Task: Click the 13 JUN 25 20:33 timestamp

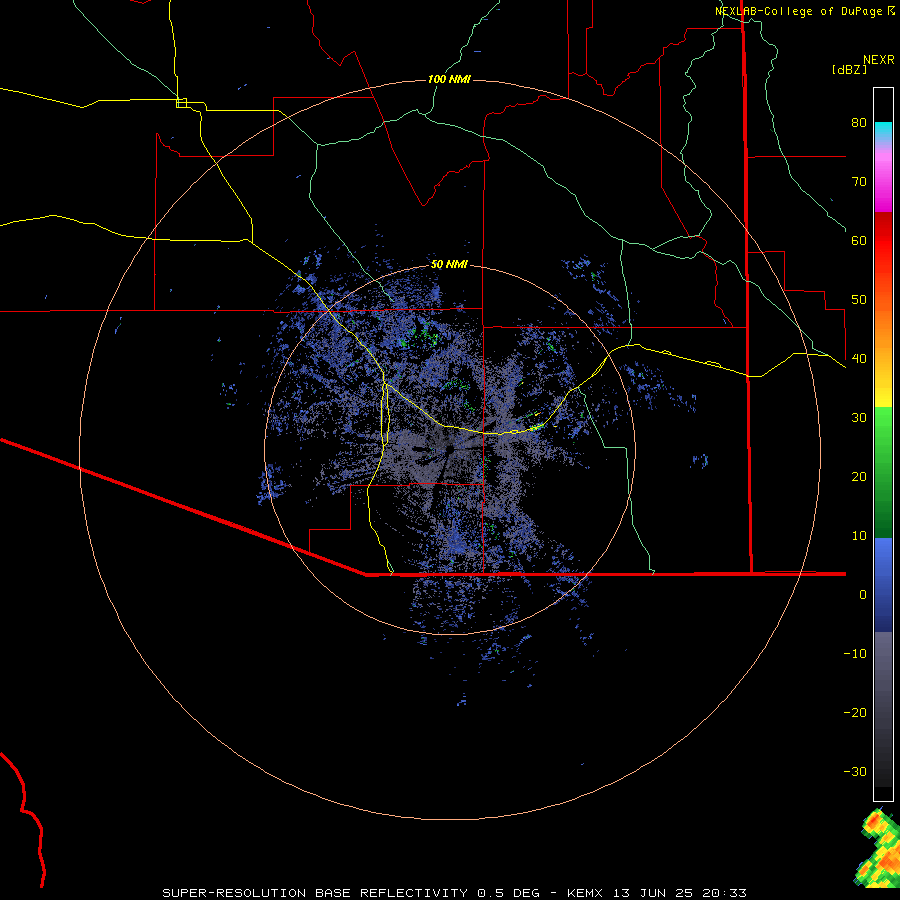Action: [x=679, y=893]
